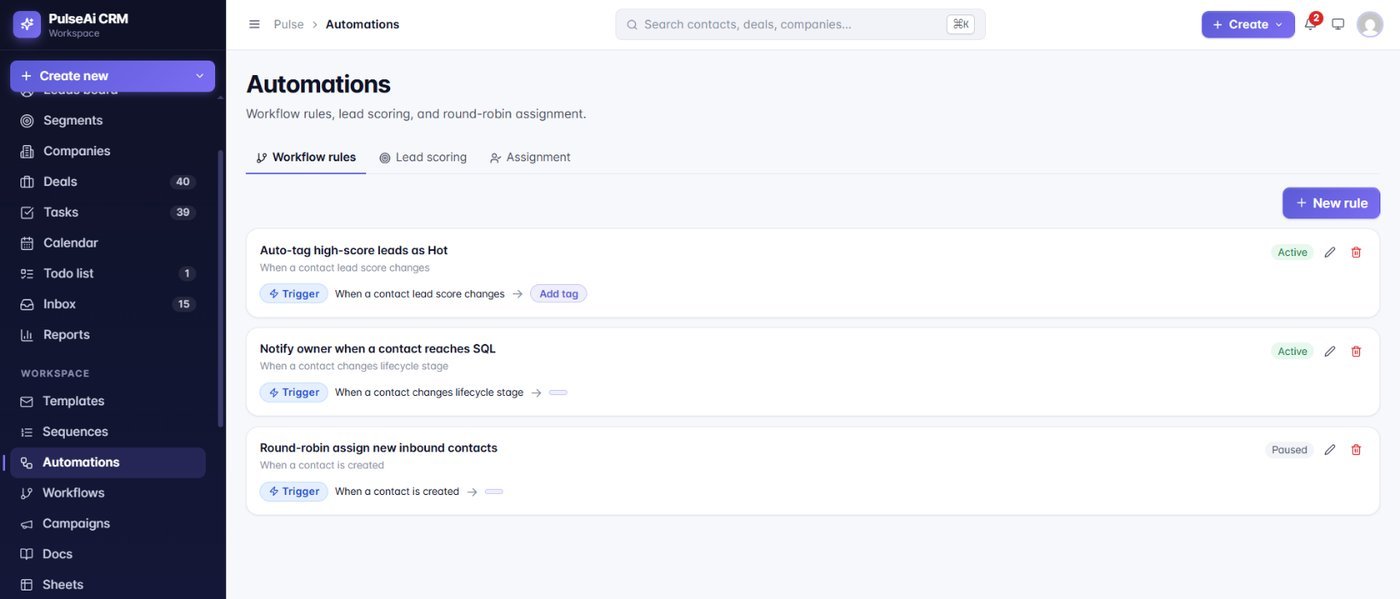Open the user avatar profile menu
1400x599 pixels.
tap(1369, 24)
